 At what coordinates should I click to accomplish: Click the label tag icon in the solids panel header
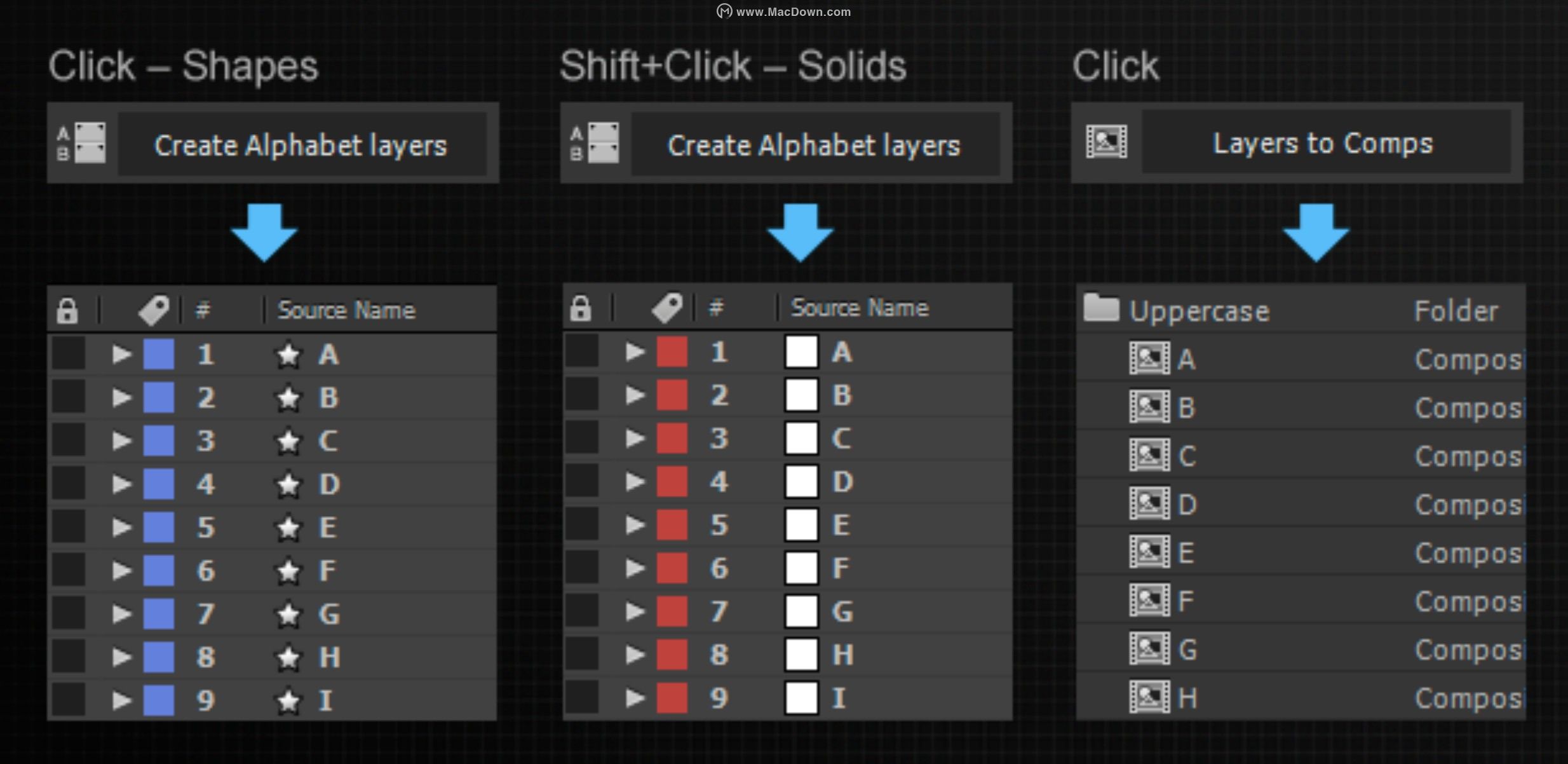click(666, 308)
